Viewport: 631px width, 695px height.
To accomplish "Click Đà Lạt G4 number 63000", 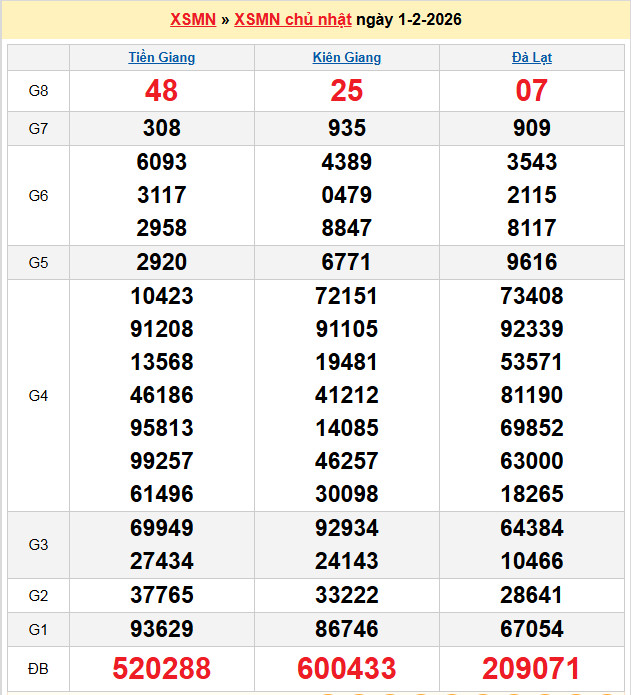I will 531,460.
